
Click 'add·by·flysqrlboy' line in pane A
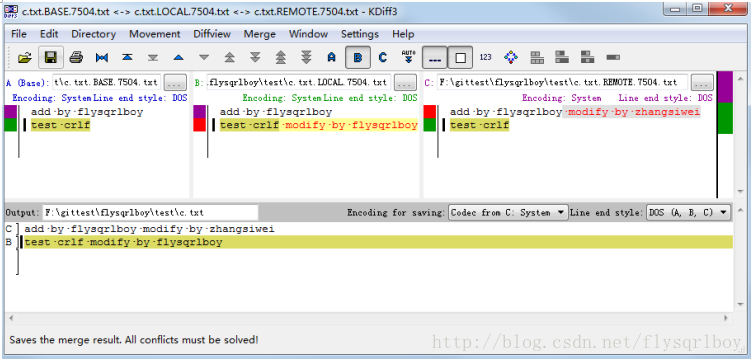[x=87, y=112]
